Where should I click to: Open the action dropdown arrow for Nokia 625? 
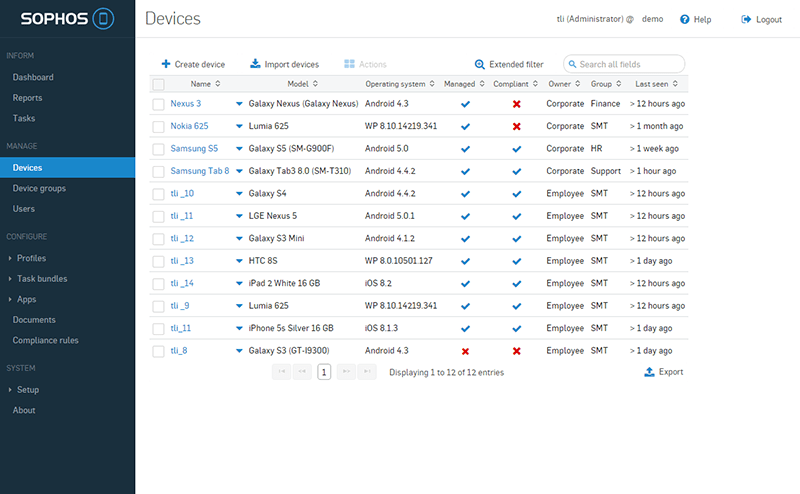coord(239,126)
